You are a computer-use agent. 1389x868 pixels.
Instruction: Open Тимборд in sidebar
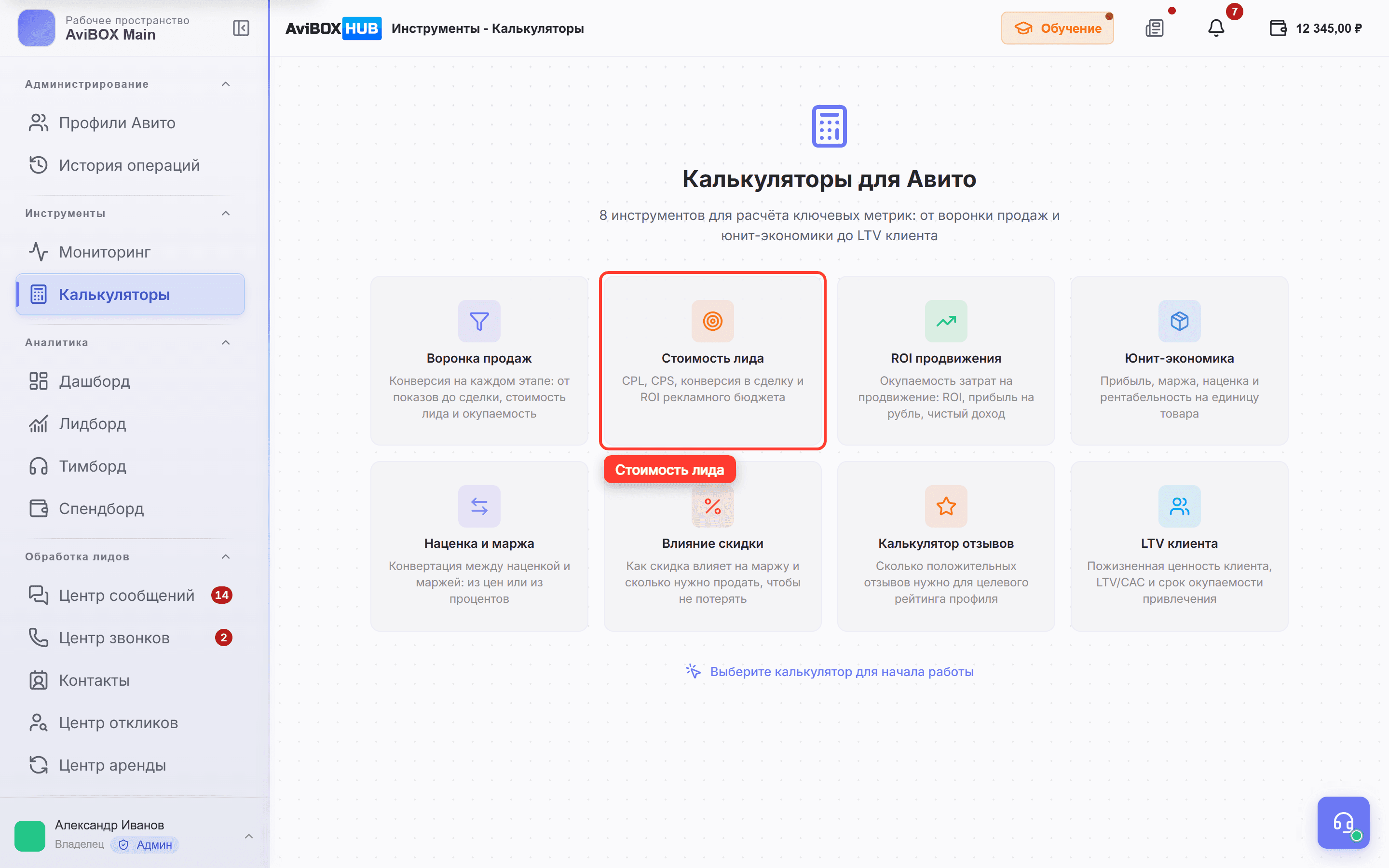[130, 466]
